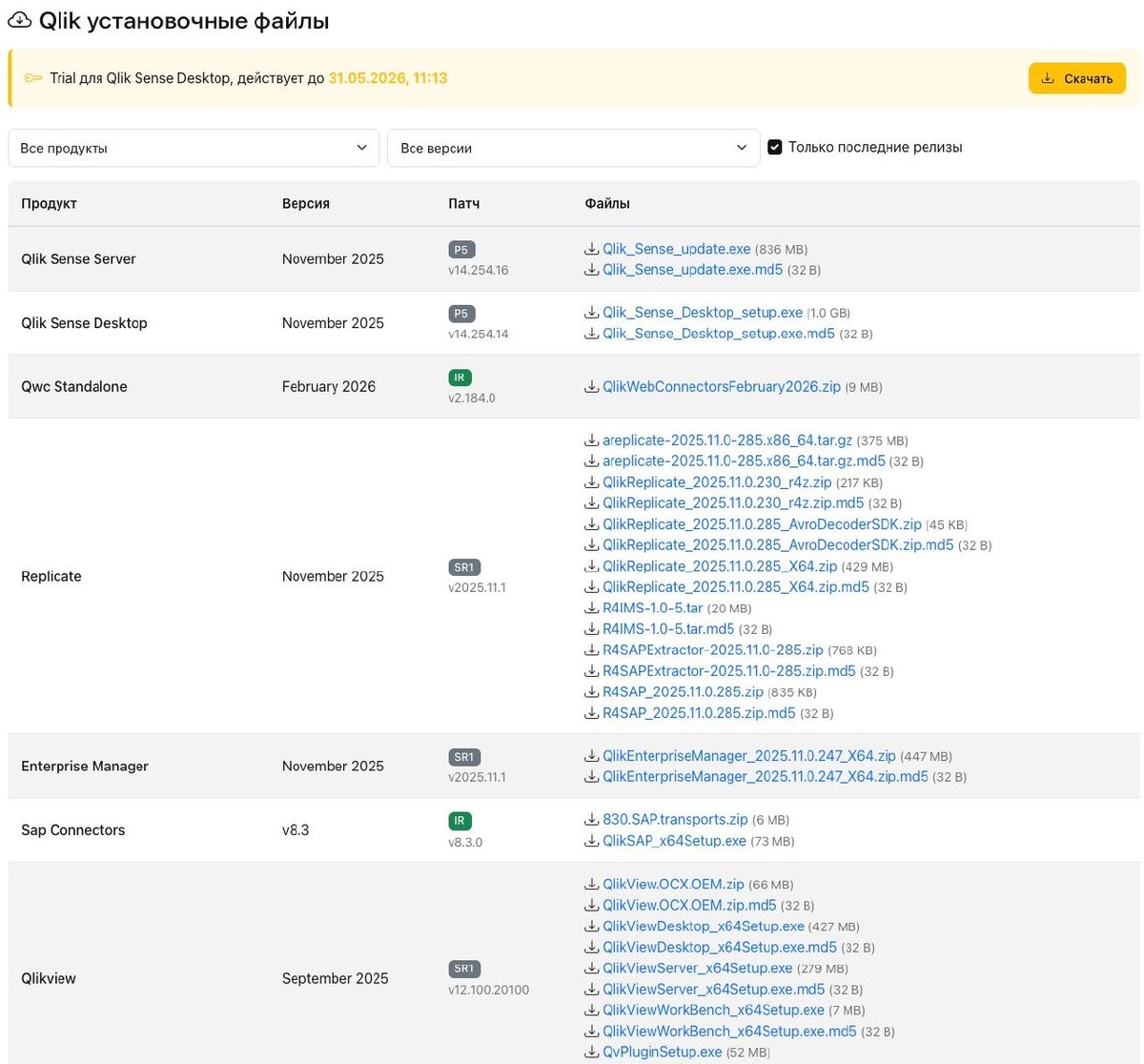Click the key icon in trial banner
The width and height of the screenshot is (1144, 1064).
tap(33, 78)
